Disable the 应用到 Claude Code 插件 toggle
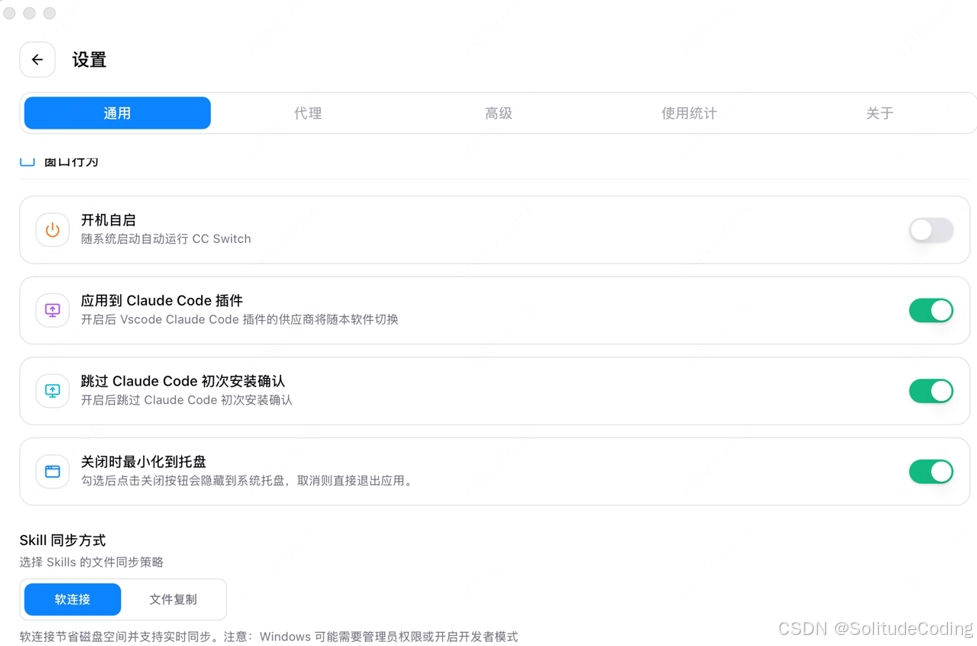977x646 pixels. (x=930, y=310)
